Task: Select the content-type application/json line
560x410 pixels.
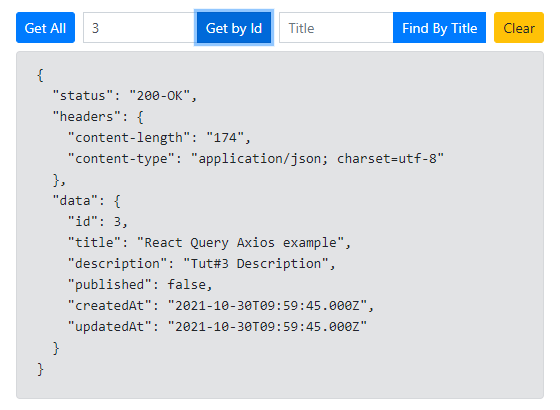Action: point(256,159)
